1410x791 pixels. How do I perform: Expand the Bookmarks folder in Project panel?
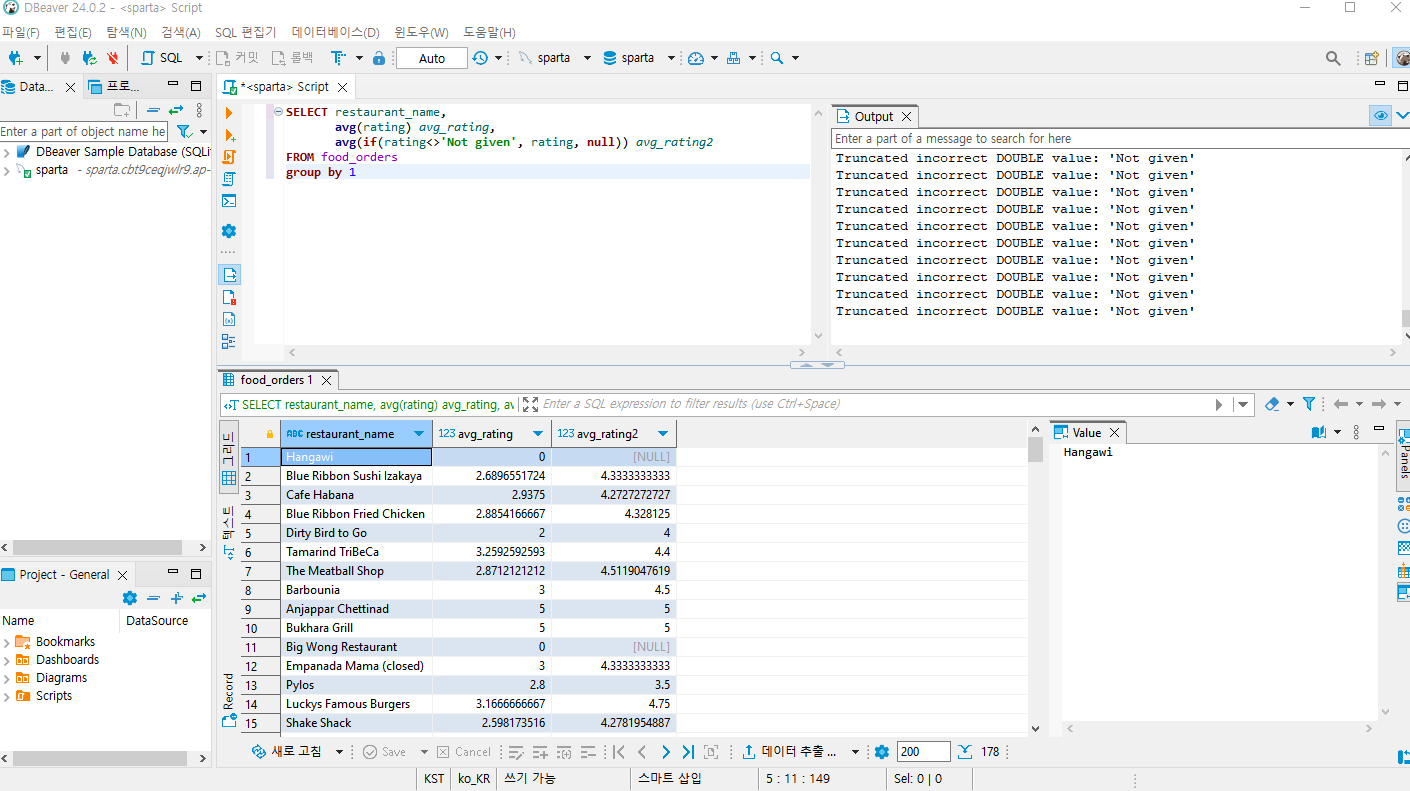point(7,642)
